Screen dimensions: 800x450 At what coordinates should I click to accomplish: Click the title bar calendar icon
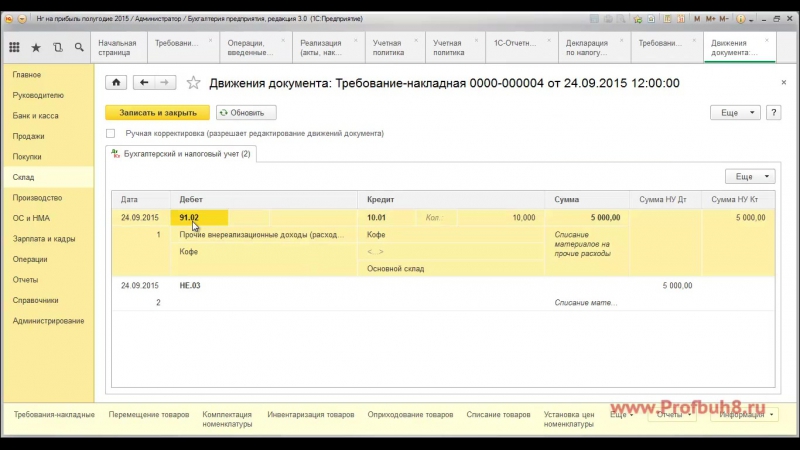pyautogui.click(x=681, y=19)
